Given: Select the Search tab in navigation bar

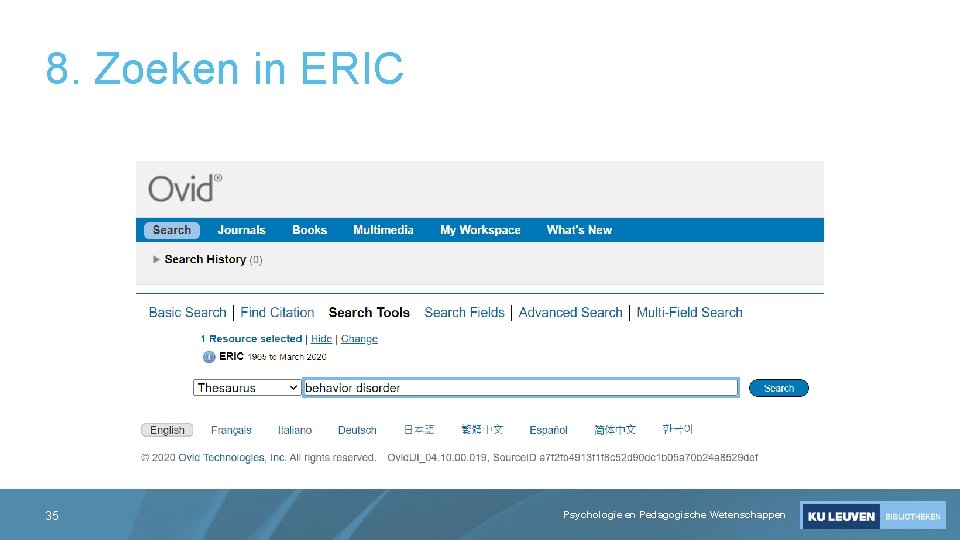Looking at the screenshot, I should [171, 230].
